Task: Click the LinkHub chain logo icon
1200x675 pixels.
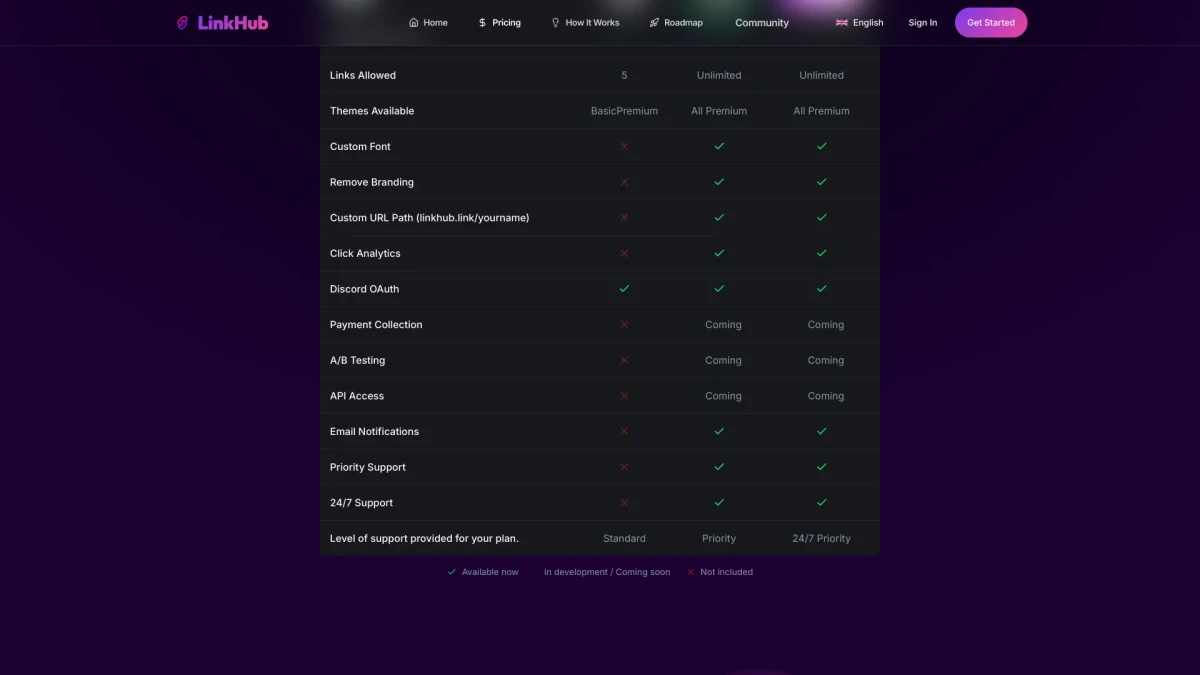Action: coord(182,23)
